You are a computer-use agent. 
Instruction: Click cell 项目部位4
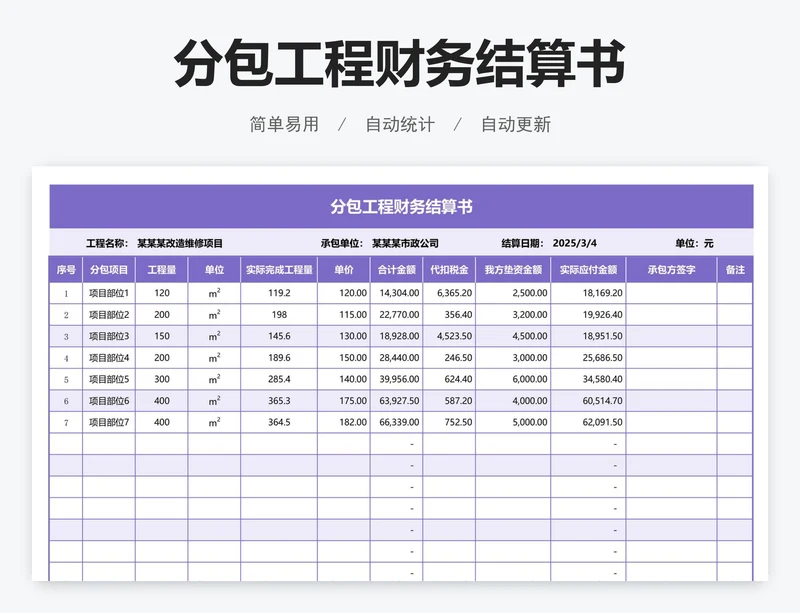[109, 358]
